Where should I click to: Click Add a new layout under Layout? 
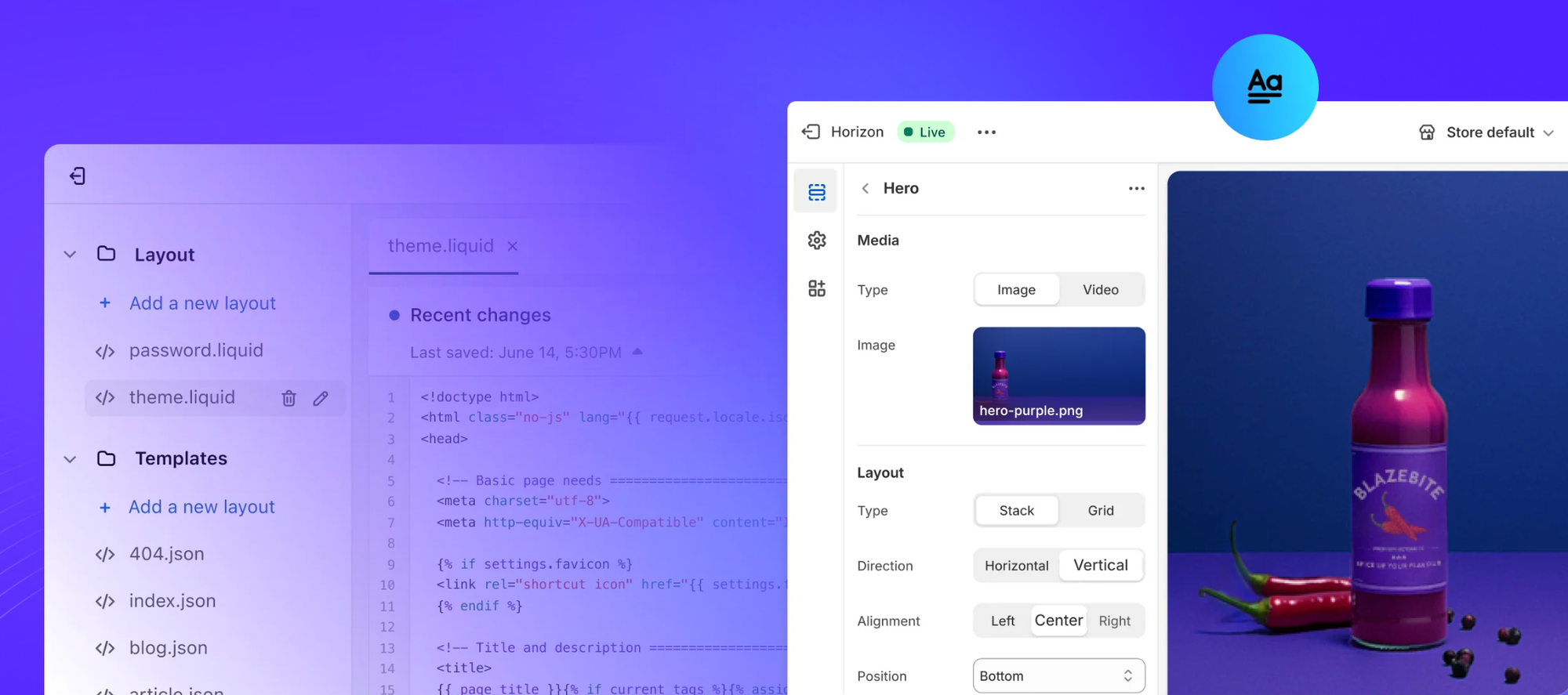(202, 303)
